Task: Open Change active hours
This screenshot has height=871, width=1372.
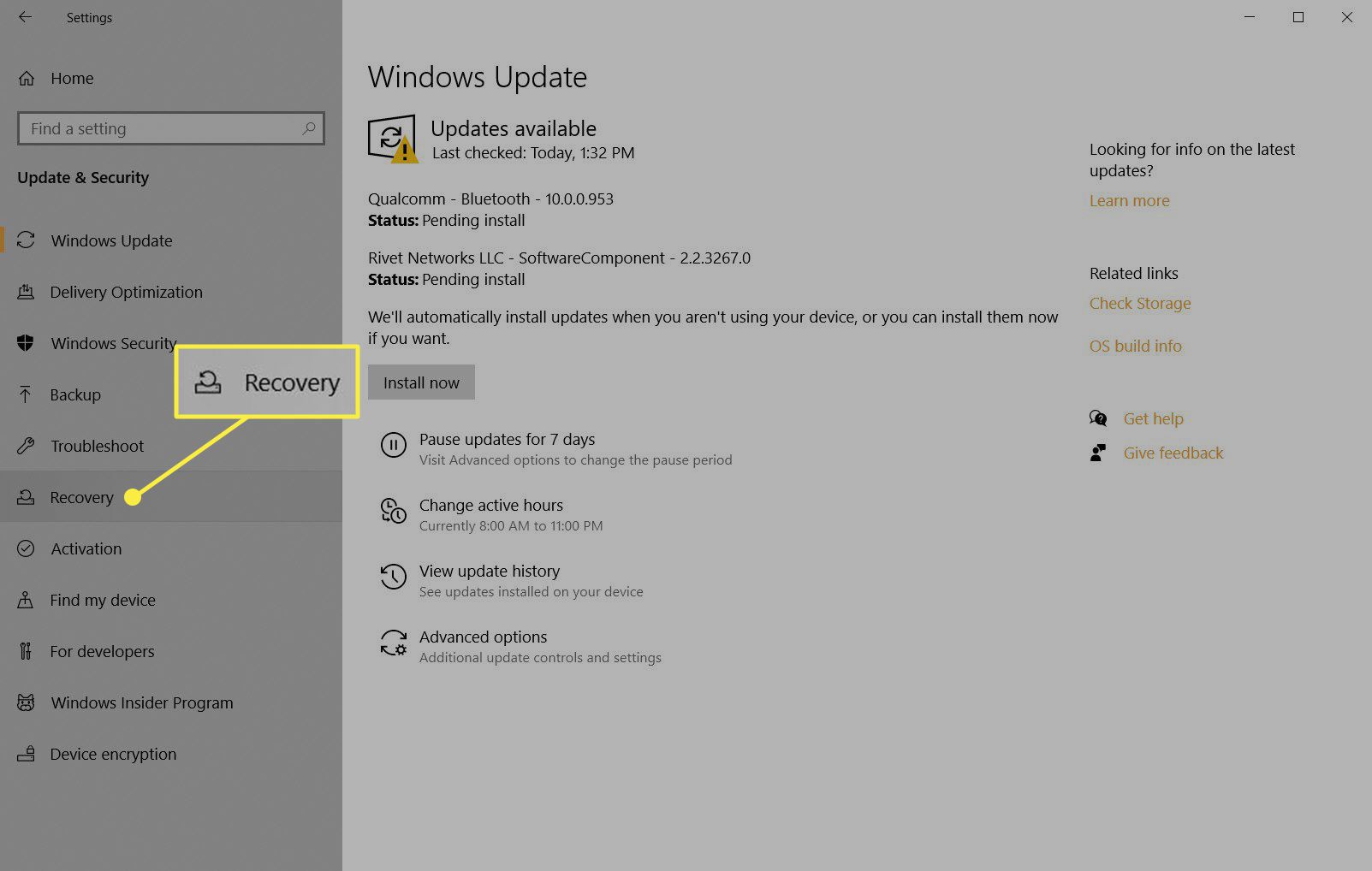Action: coord(491,505)
